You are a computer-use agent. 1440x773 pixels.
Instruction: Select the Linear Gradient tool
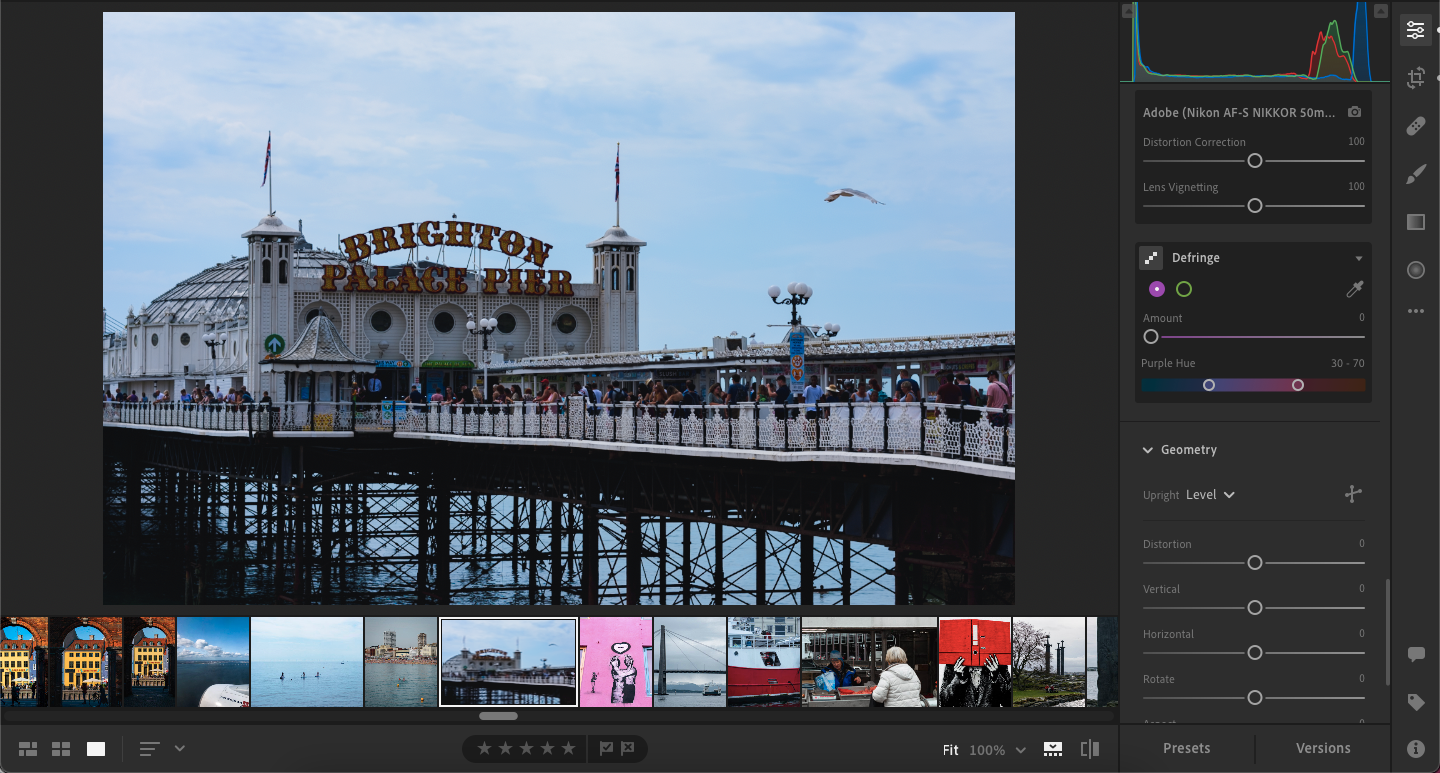(1415, 222)
